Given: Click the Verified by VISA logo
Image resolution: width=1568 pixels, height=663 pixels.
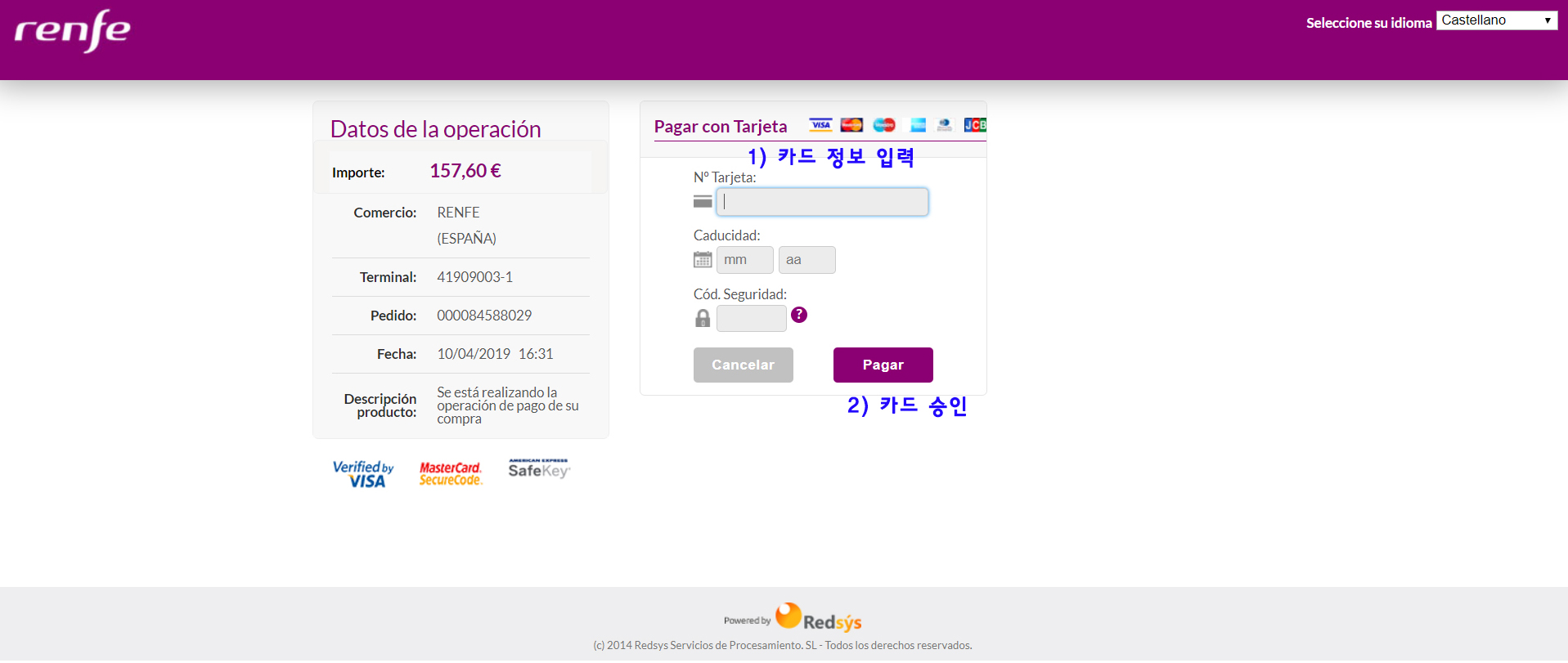Looking at the screenshot, I should (363, 473).
